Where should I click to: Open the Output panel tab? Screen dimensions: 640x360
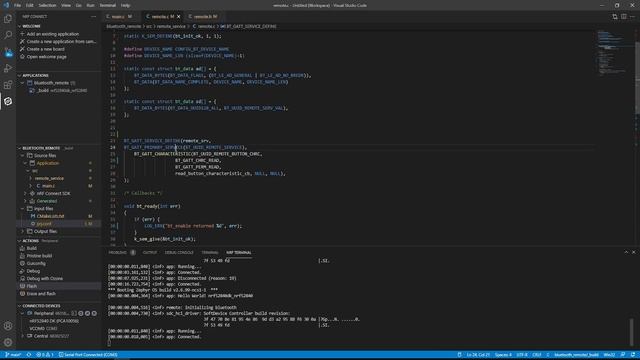coord(149,253)
